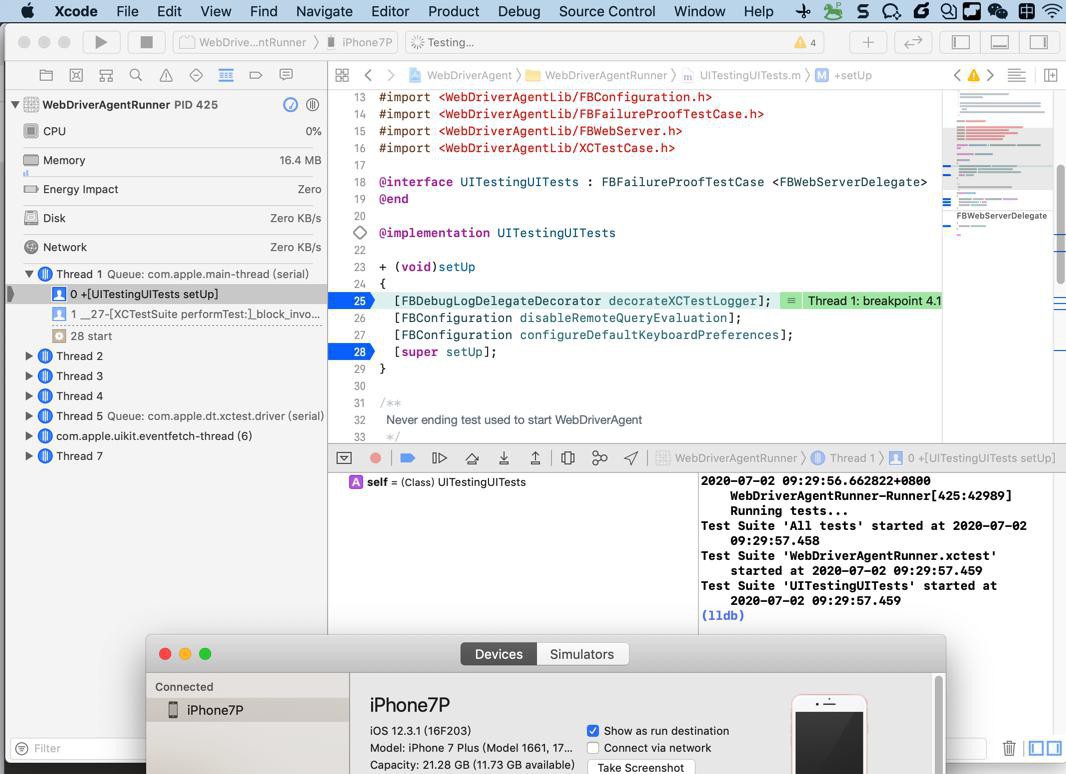The image size is (1066, 774).
Task: Open the Source Control navigator icon
Action: (x=76, y=75)
